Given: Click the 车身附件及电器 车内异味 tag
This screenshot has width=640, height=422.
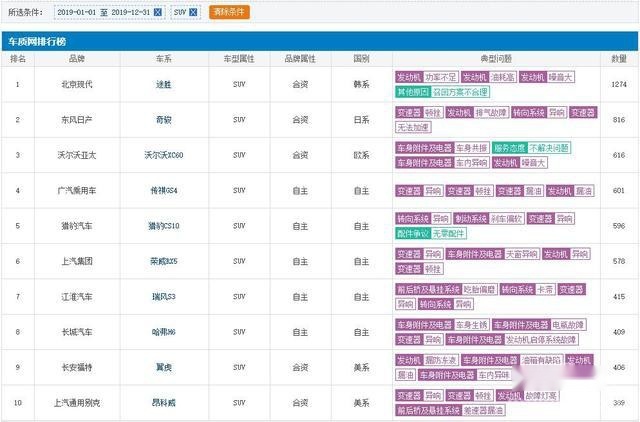Looking at the screenshot, I should point(465,375).
